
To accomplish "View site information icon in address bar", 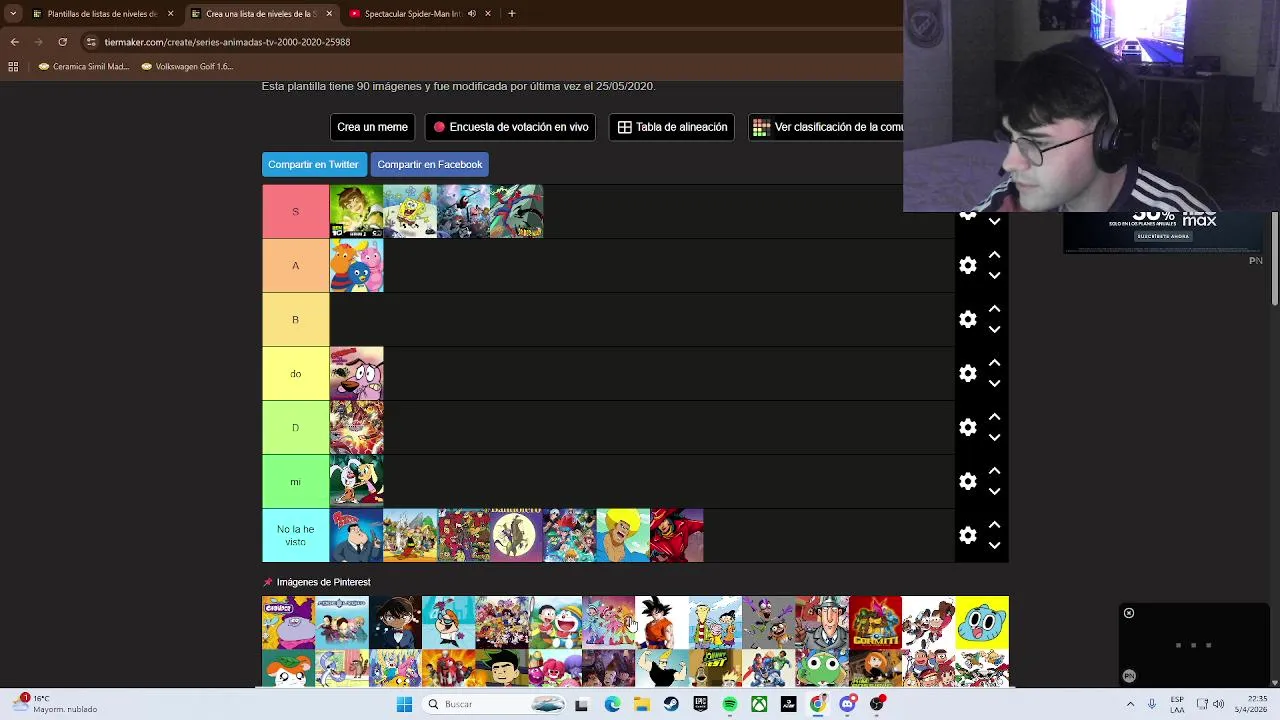I will 91,42.
